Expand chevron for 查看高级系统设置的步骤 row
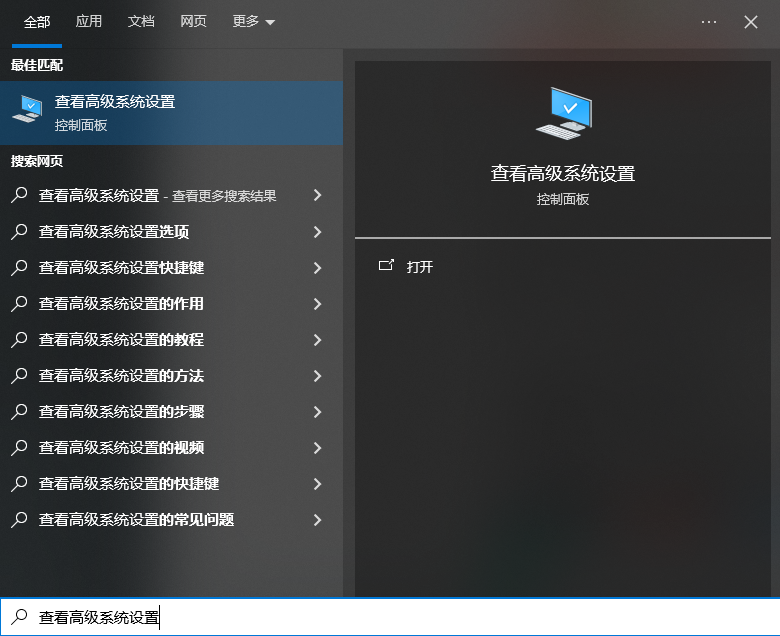The height and width of the screenshot is (636, 780). pyautogui.click(x=317, y=412)
